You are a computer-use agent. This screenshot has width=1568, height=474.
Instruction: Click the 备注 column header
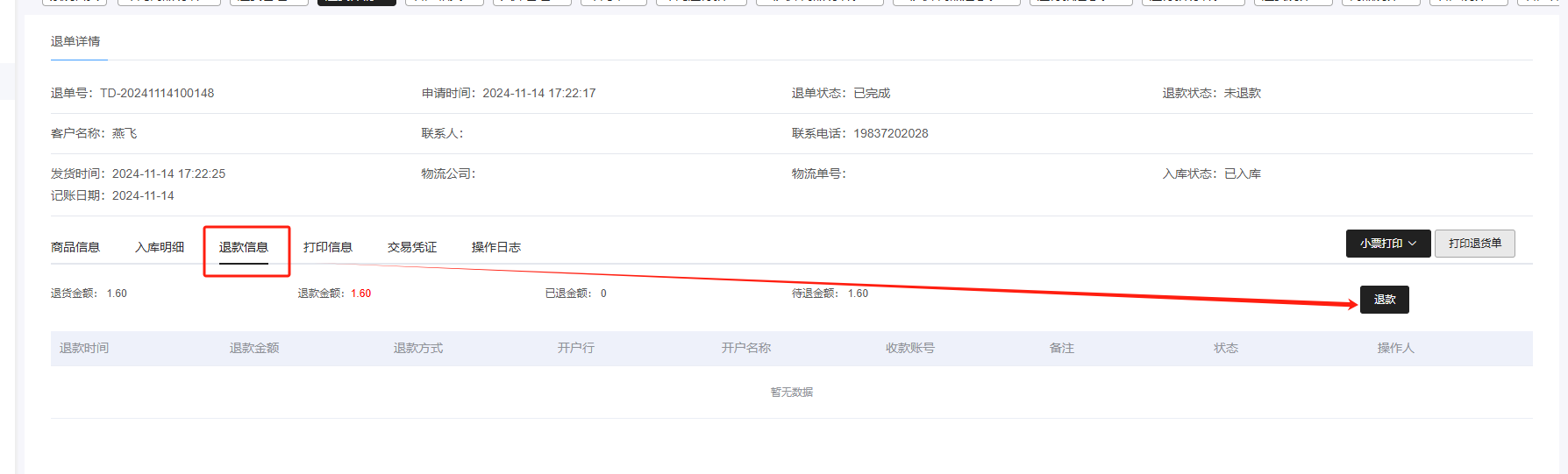pos(1062,348)
